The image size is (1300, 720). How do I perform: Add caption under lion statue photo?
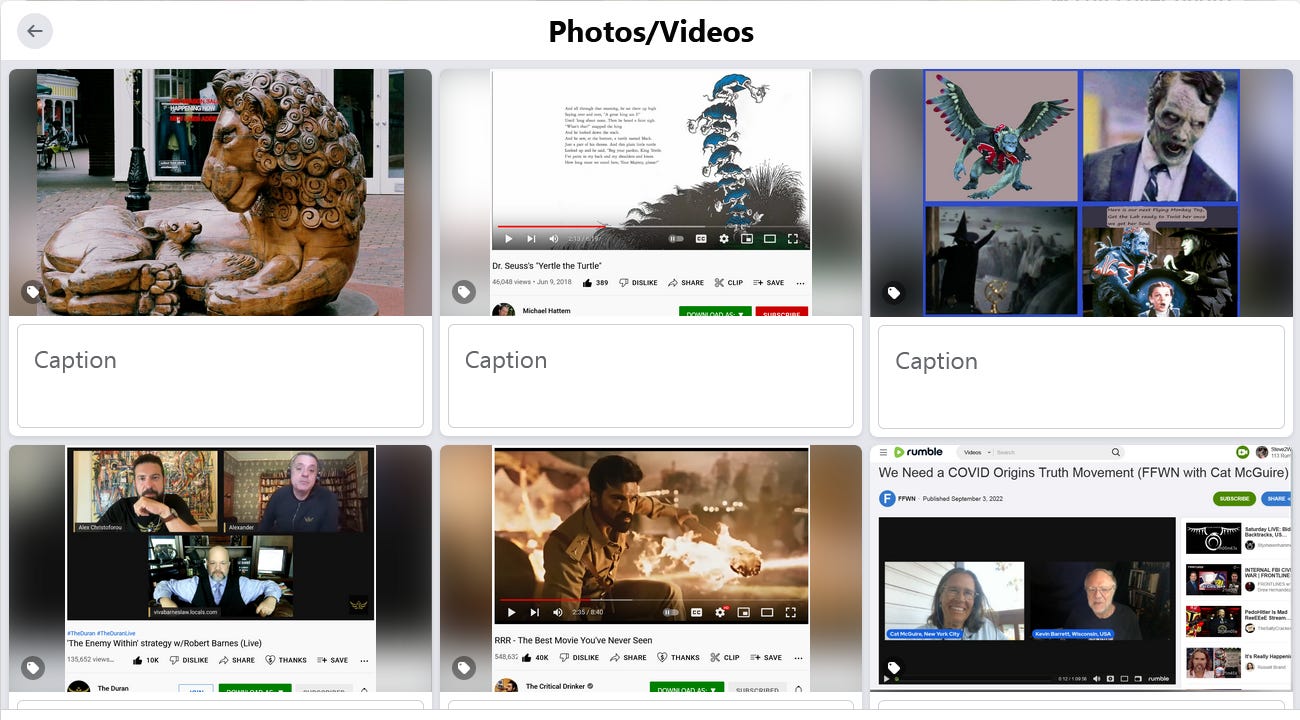(220, 376)
